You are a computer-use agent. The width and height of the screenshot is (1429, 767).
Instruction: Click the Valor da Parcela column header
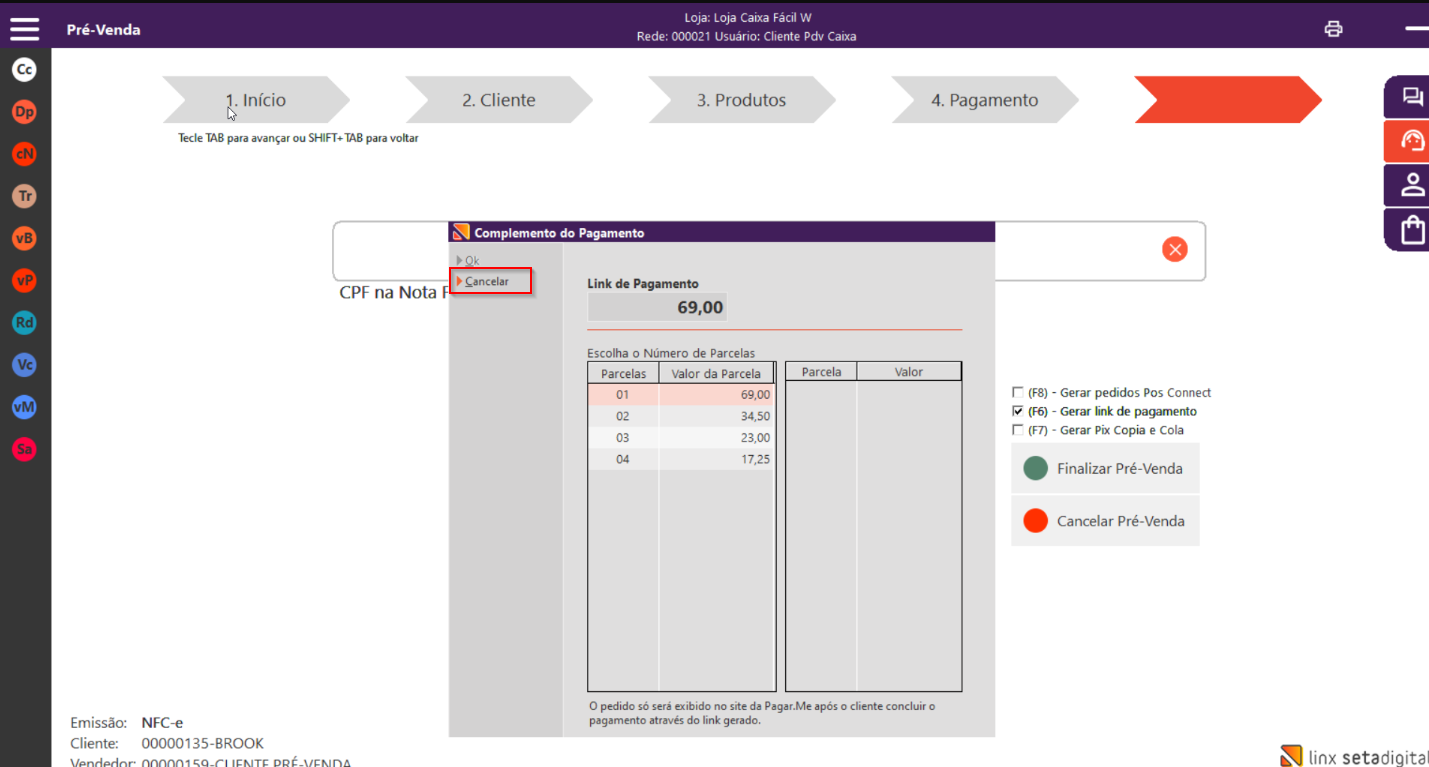716,373
